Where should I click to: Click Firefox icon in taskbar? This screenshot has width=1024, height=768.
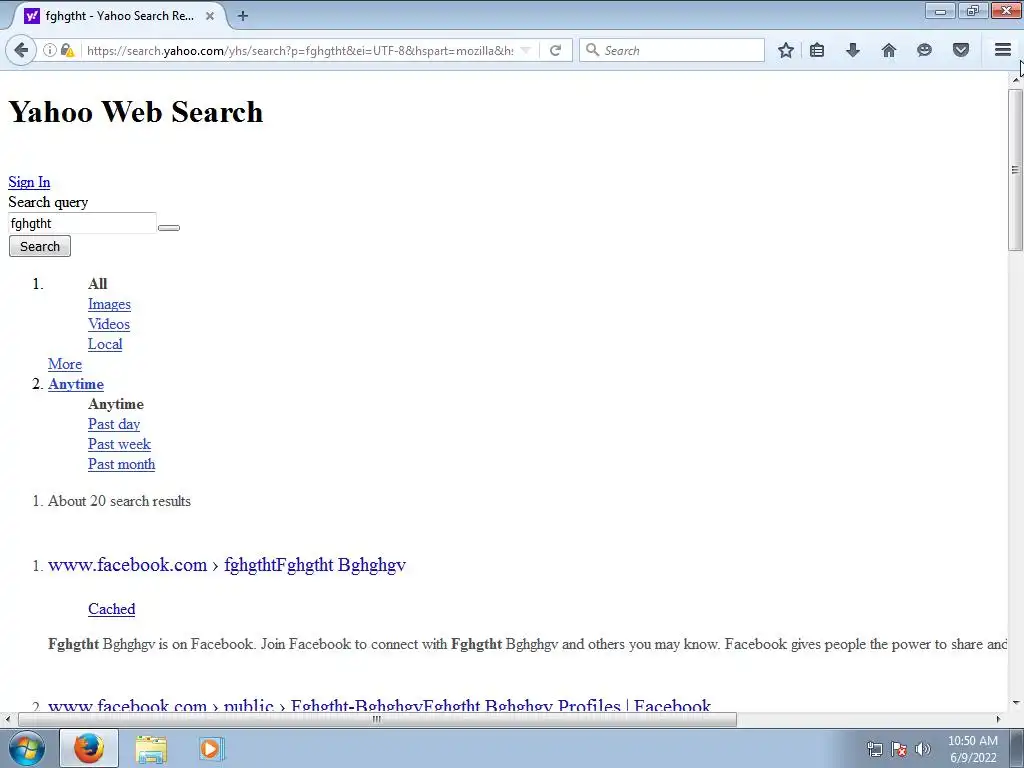[89, 748]
